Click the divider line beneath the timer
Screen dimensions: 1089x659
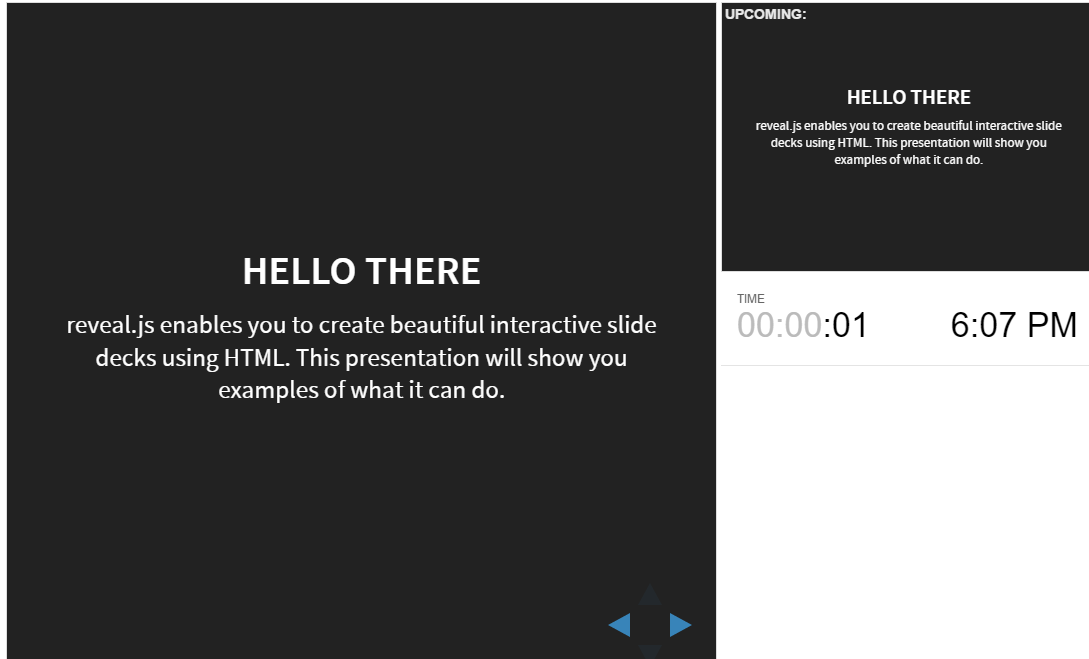tap(906, 365)
